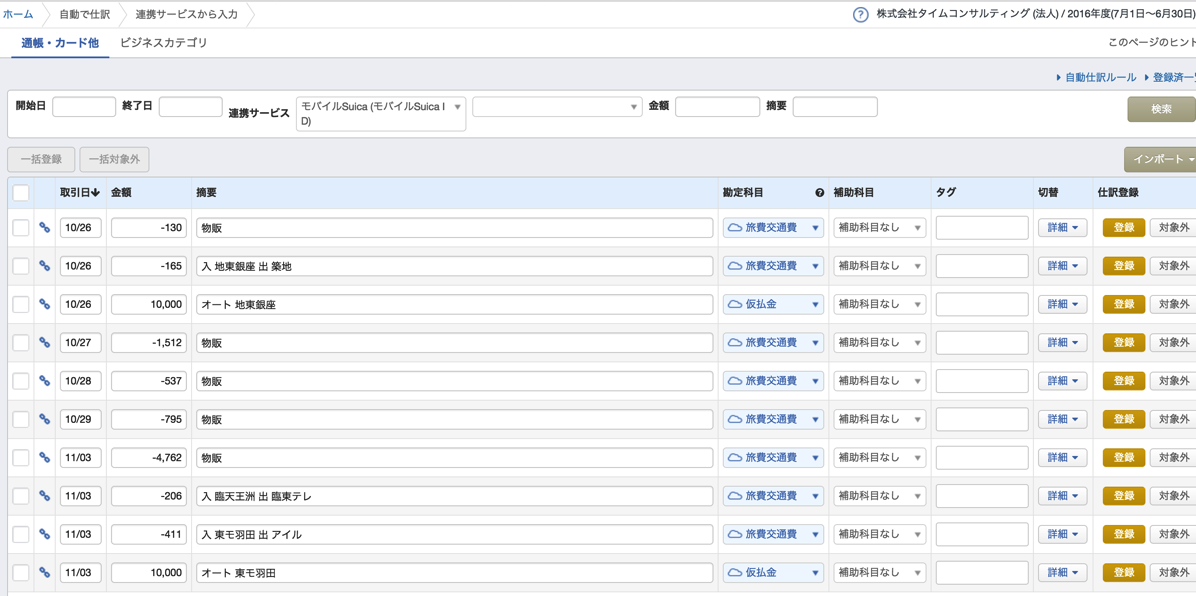Click 登録 button in 10/26 -130 row
This screenshot has height=596, width=1196.
tap(1124, 227)
